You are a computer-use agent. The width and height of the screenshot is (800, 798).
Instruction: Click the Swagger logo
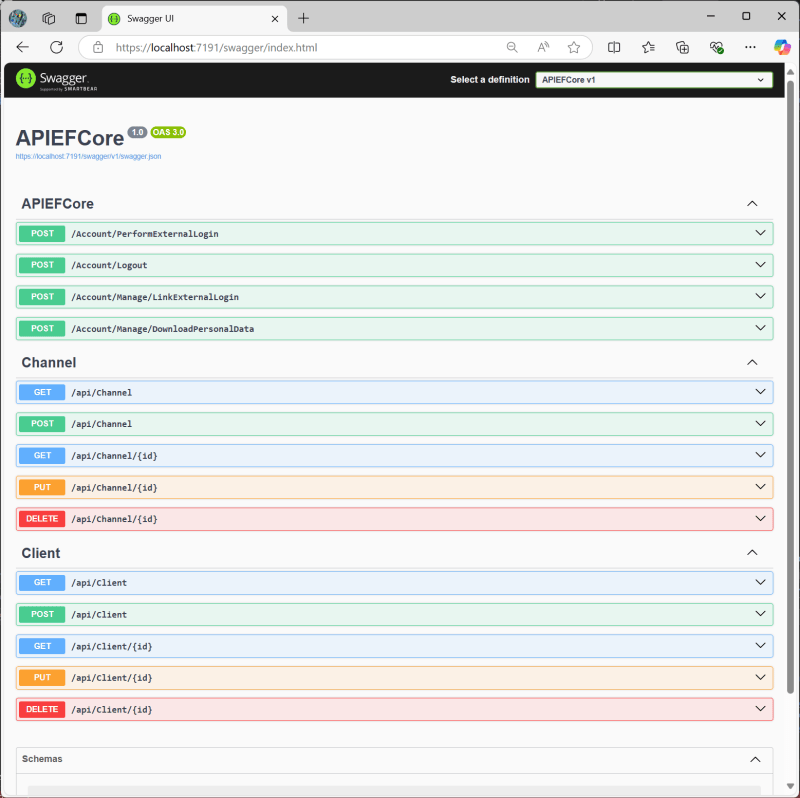(56, 80)
